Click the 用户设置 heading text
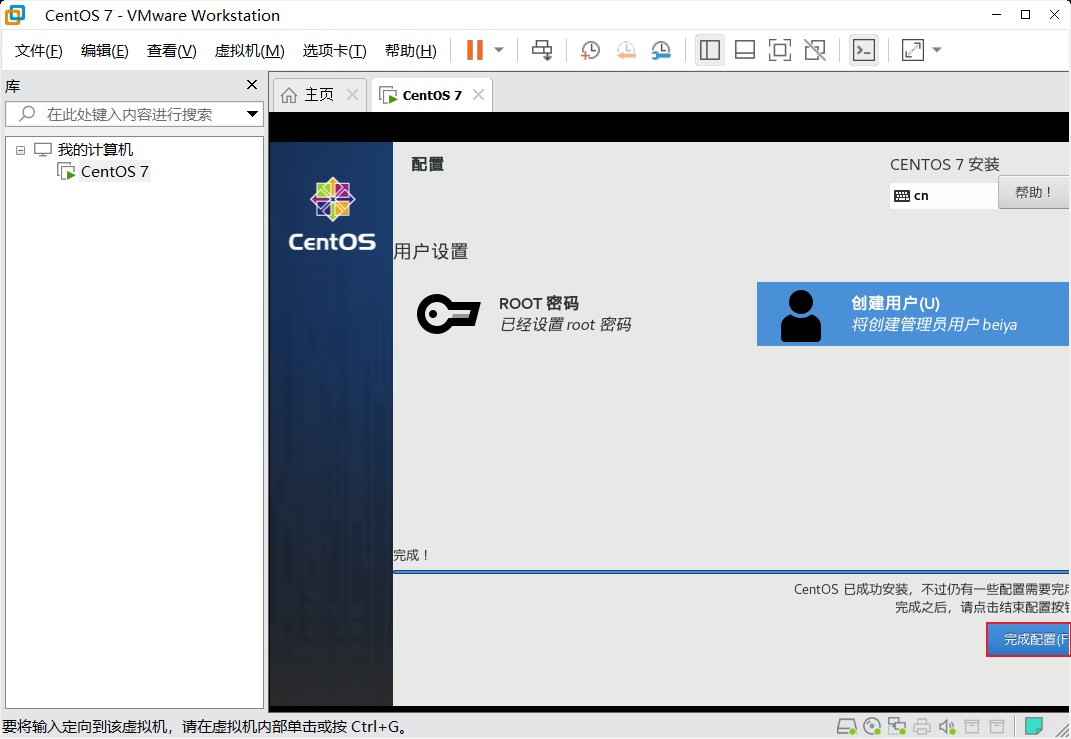 (x=431, y=251)
